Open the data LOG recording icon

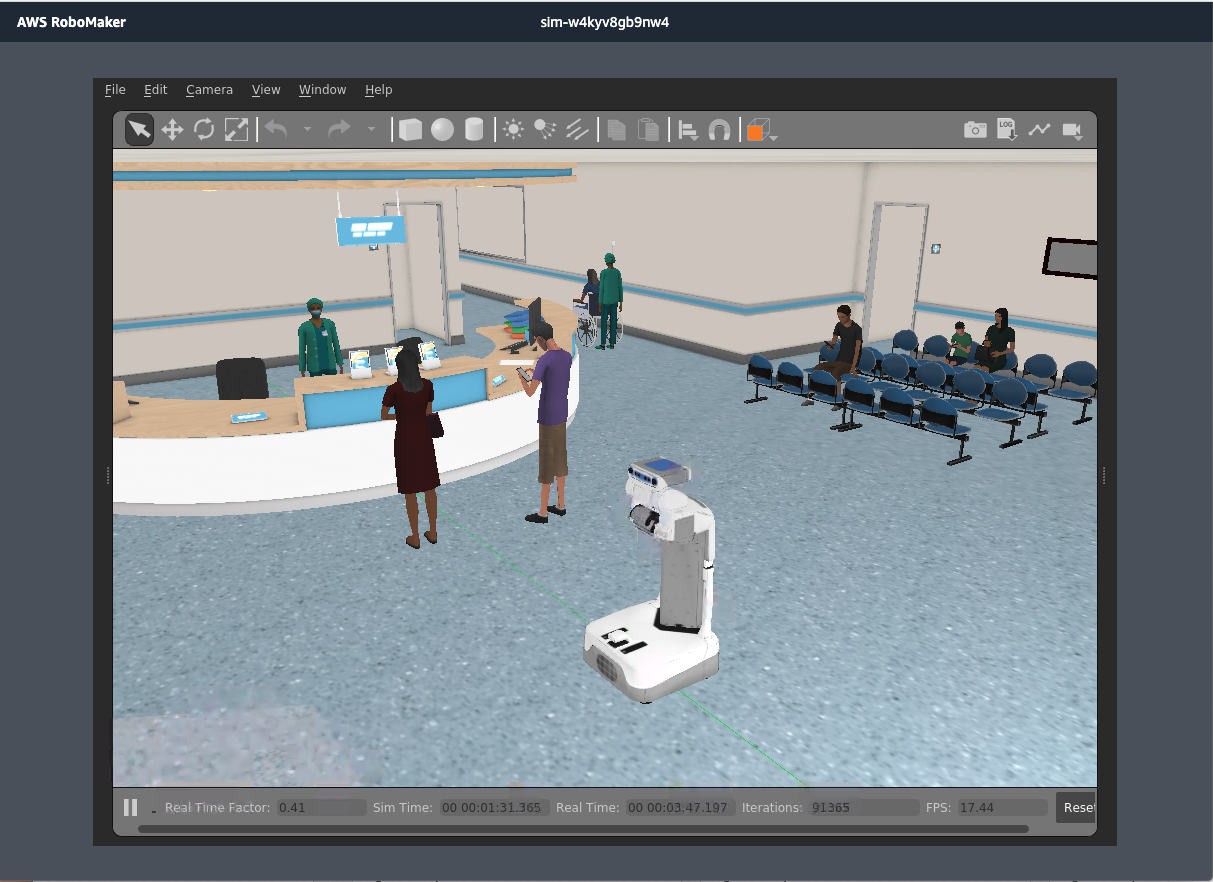pos(1007,130)
